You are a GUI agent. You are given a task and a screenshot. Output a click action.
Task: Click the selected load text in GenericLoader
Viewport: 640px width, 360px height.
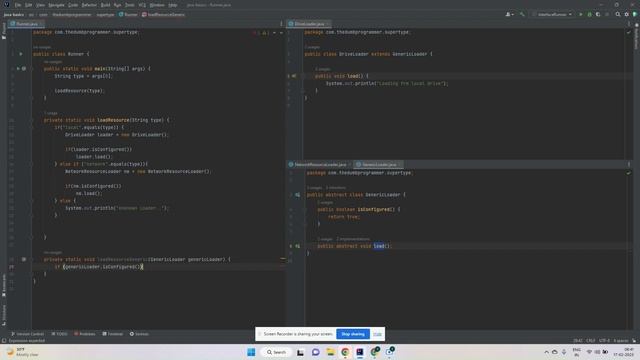tap(379, 246)
